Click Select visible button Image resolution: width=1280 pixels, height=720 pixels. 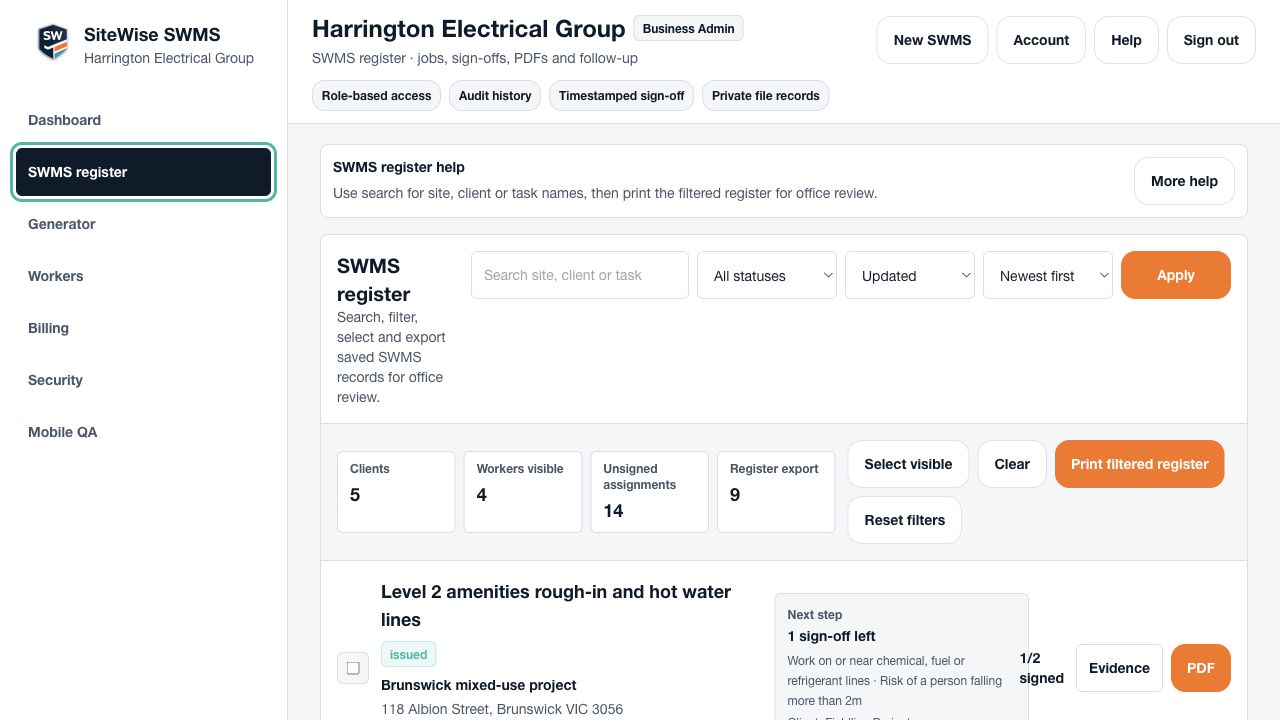pyautogui.click(x=908, y=464)
